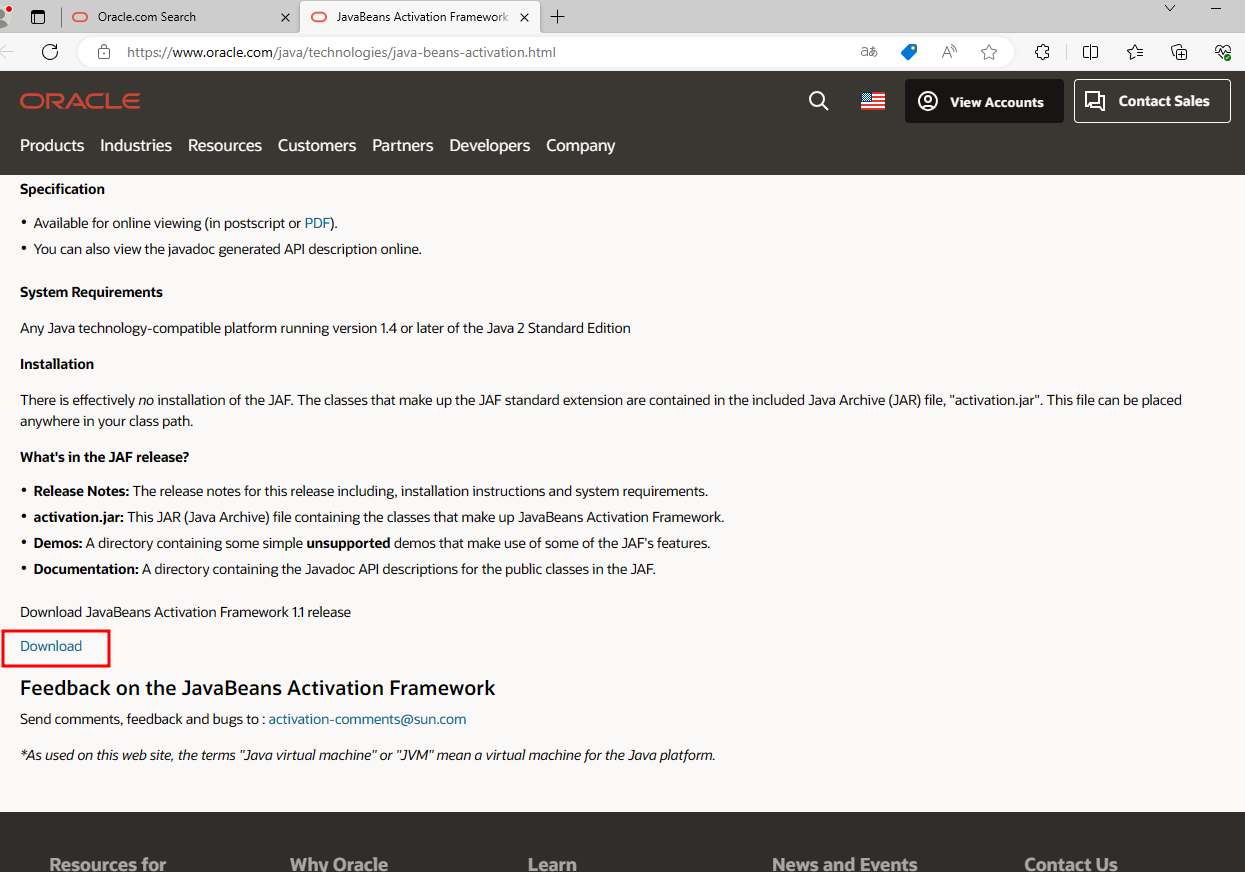The height and width of the screenshot is (872, 1245).
Task: Close the Oracle.com Search tab
Action: 285,17
